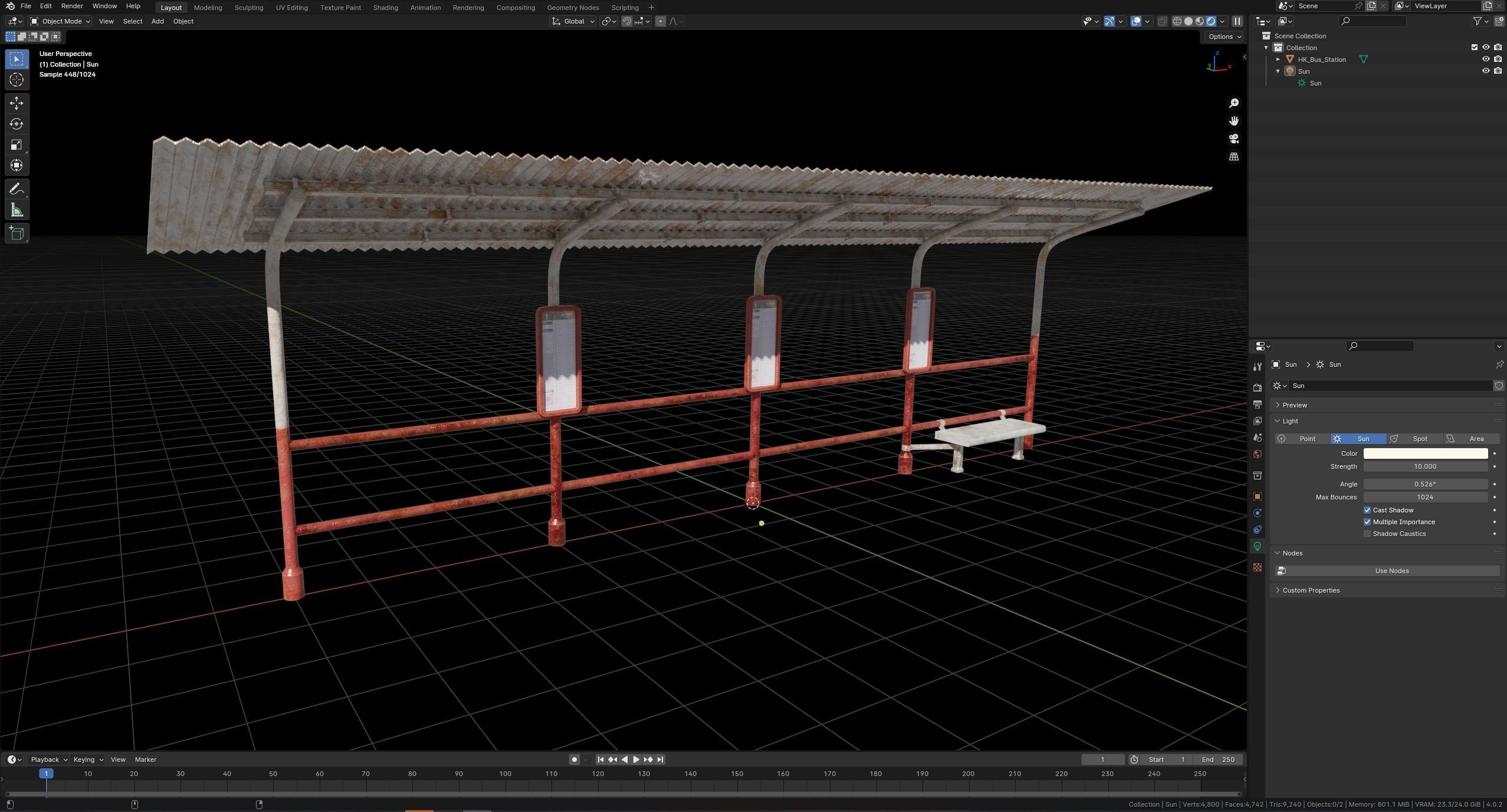1507x812 pixels.
Task: Open the Object Constraints properties tab
Action: pos(1258,530)
